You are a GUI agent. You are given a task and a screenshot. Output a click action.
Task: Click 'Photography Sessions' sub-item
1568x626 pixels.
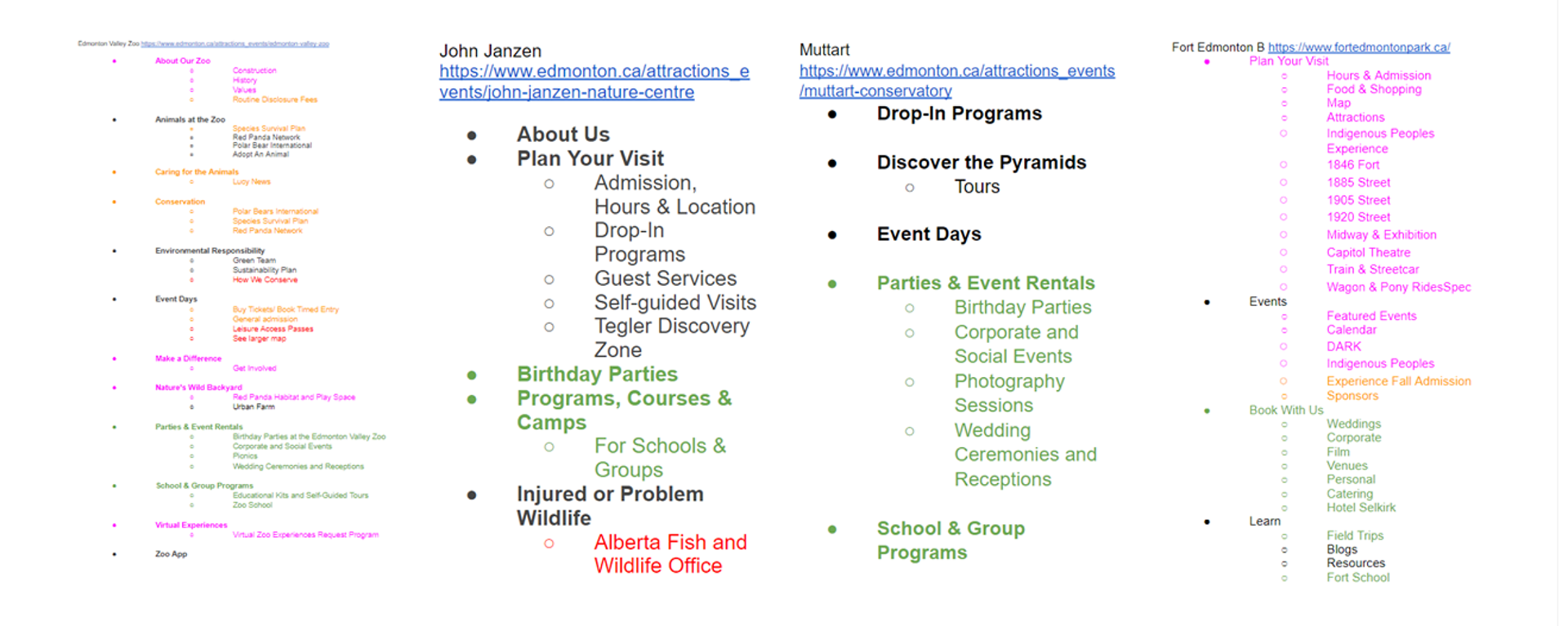coord(1009,393)
